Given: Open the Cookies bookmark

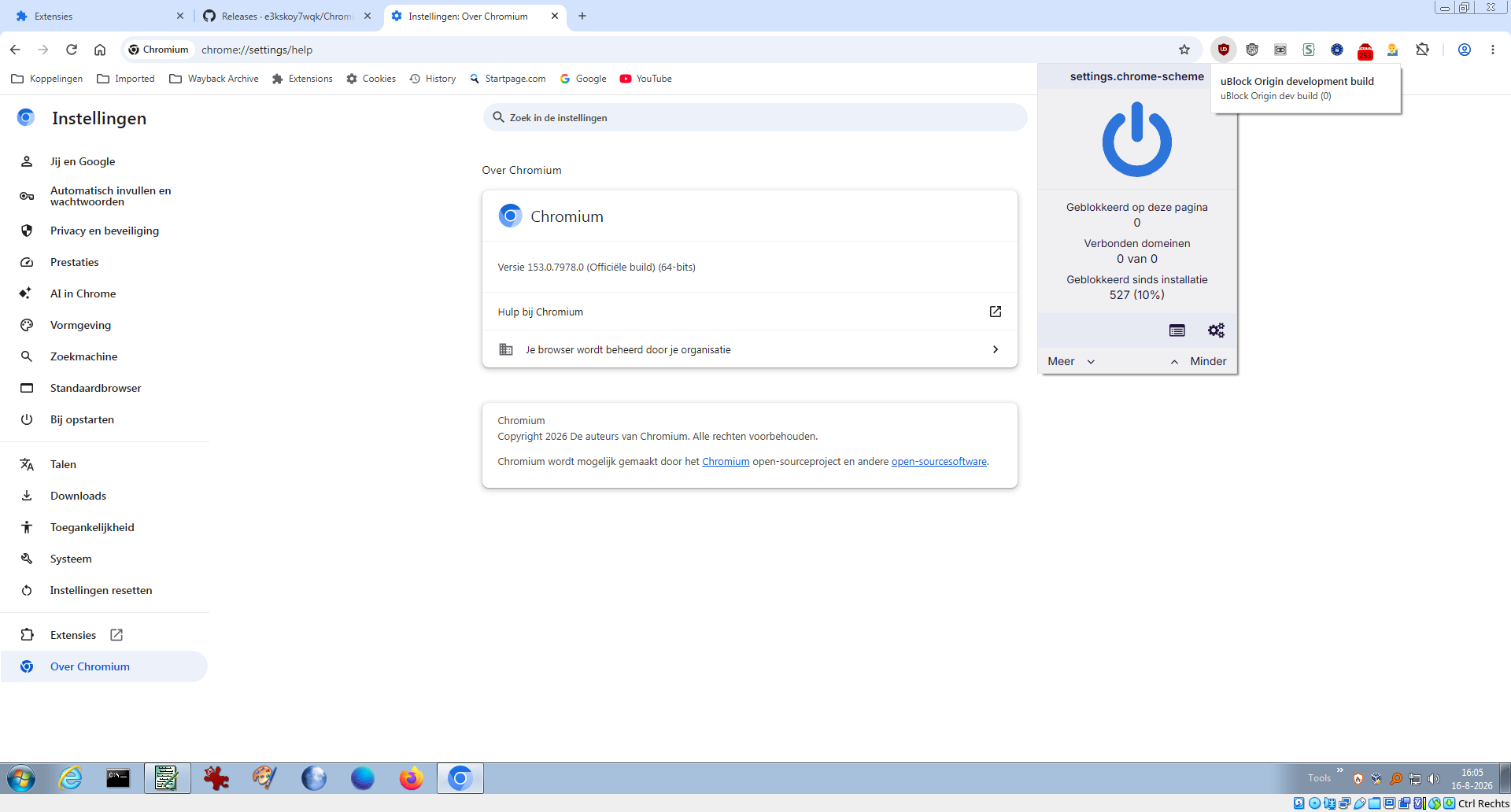Looking at the screenshot, I should pyautogui.click(x=371, y=79).
